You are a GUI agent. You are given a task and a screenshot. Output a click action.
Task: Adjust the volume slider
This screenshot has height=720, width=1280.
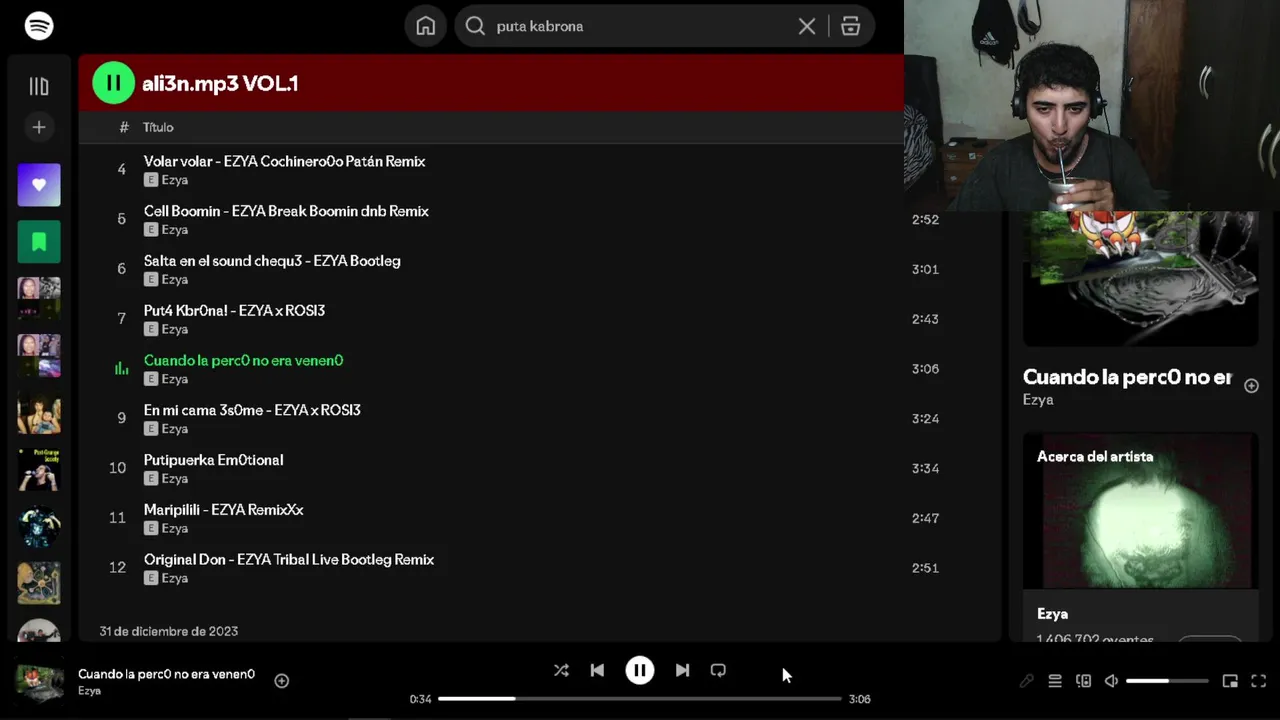point(1167,681)
